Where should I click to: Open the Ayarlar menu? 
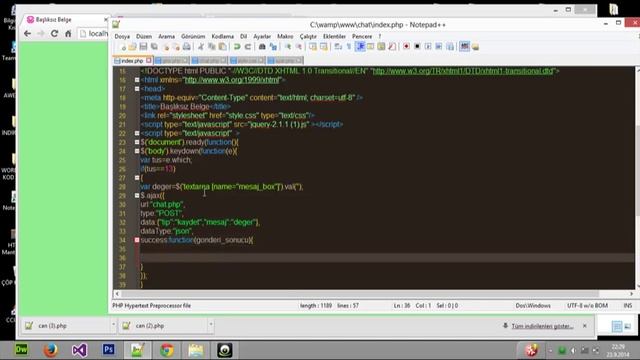262,36
